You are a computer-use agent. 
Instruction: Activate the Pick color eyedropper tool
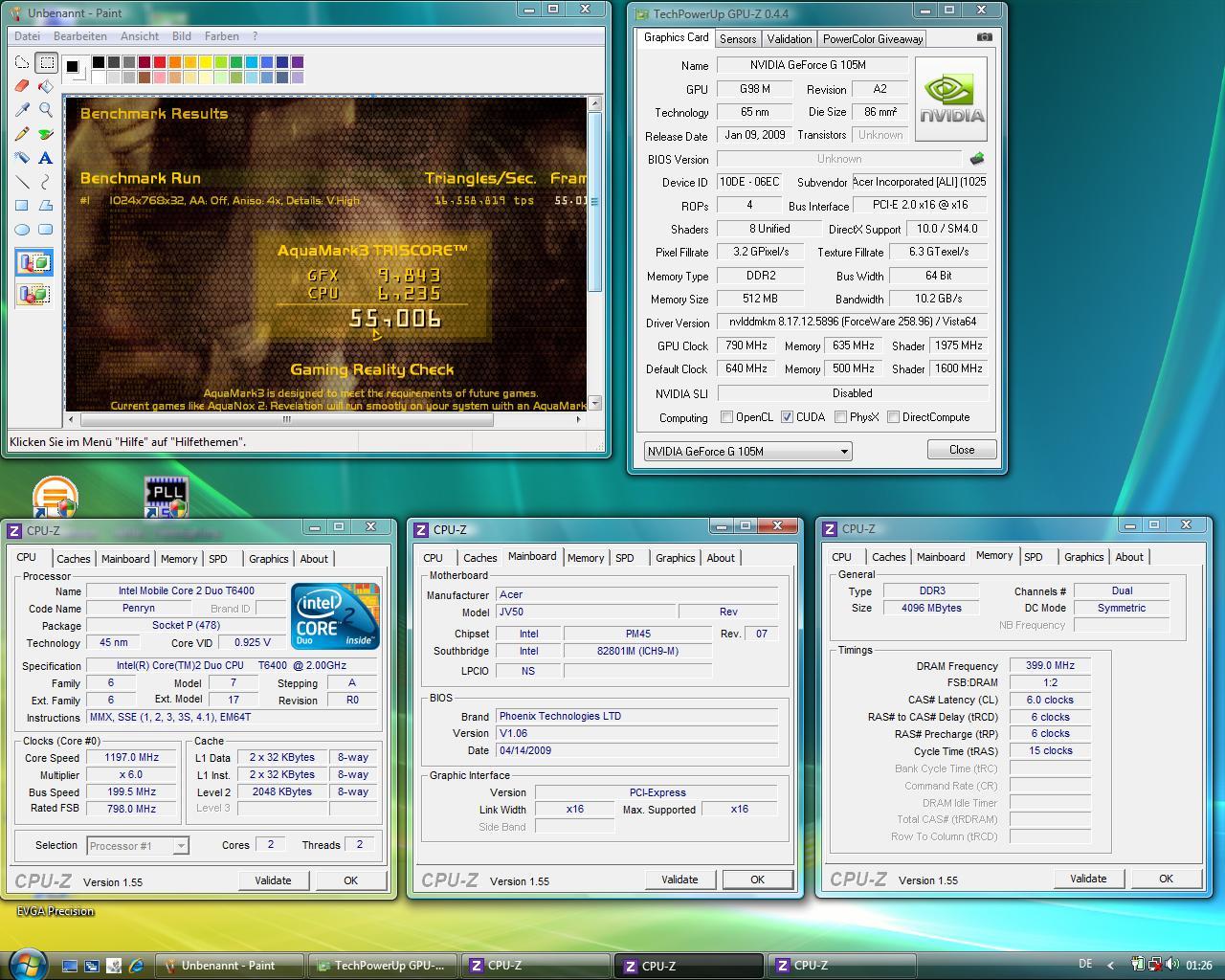[22, 110]
